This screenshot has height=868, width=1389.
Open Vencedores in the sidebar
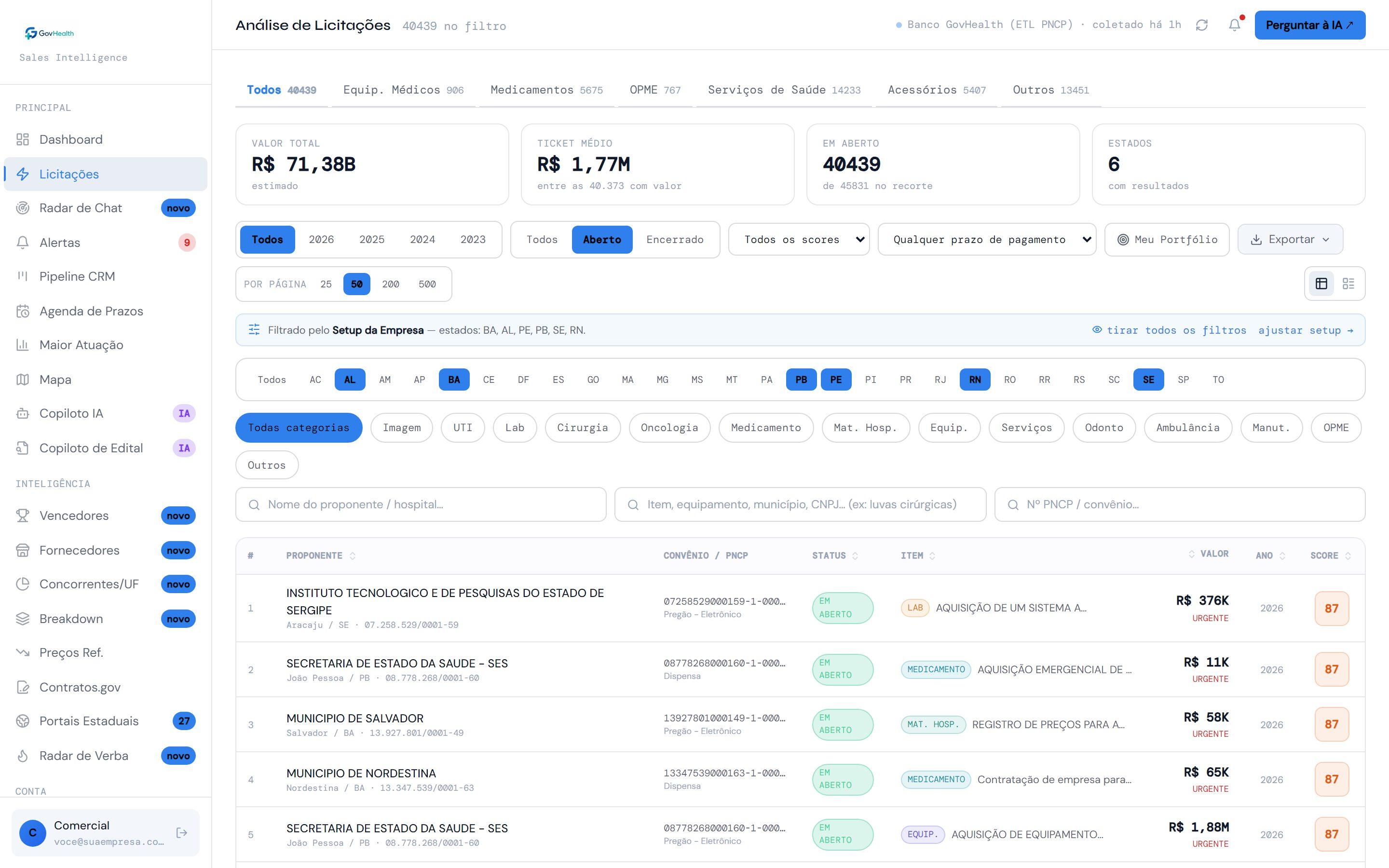pos(106,515)
